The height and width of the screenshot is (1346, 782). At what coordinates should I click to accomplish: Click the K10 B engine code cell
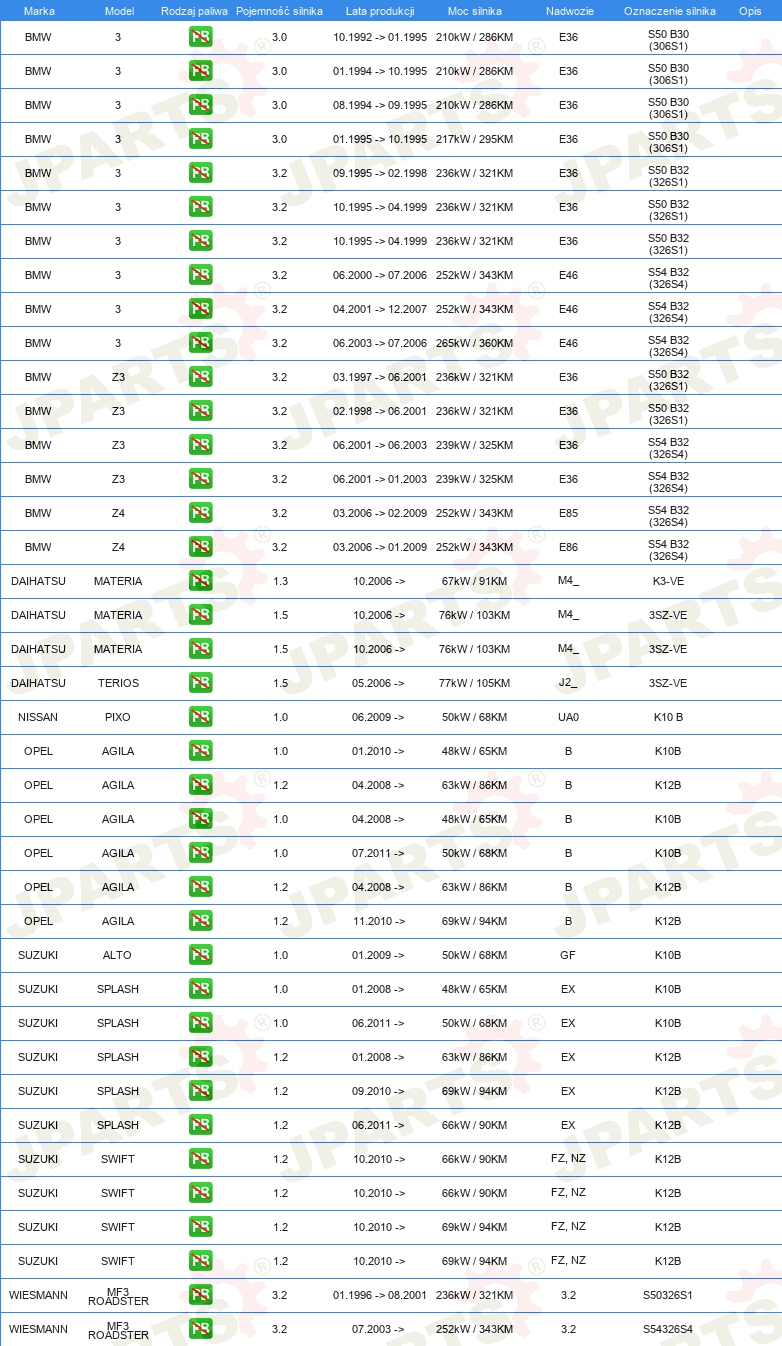[x=668, y=717]
